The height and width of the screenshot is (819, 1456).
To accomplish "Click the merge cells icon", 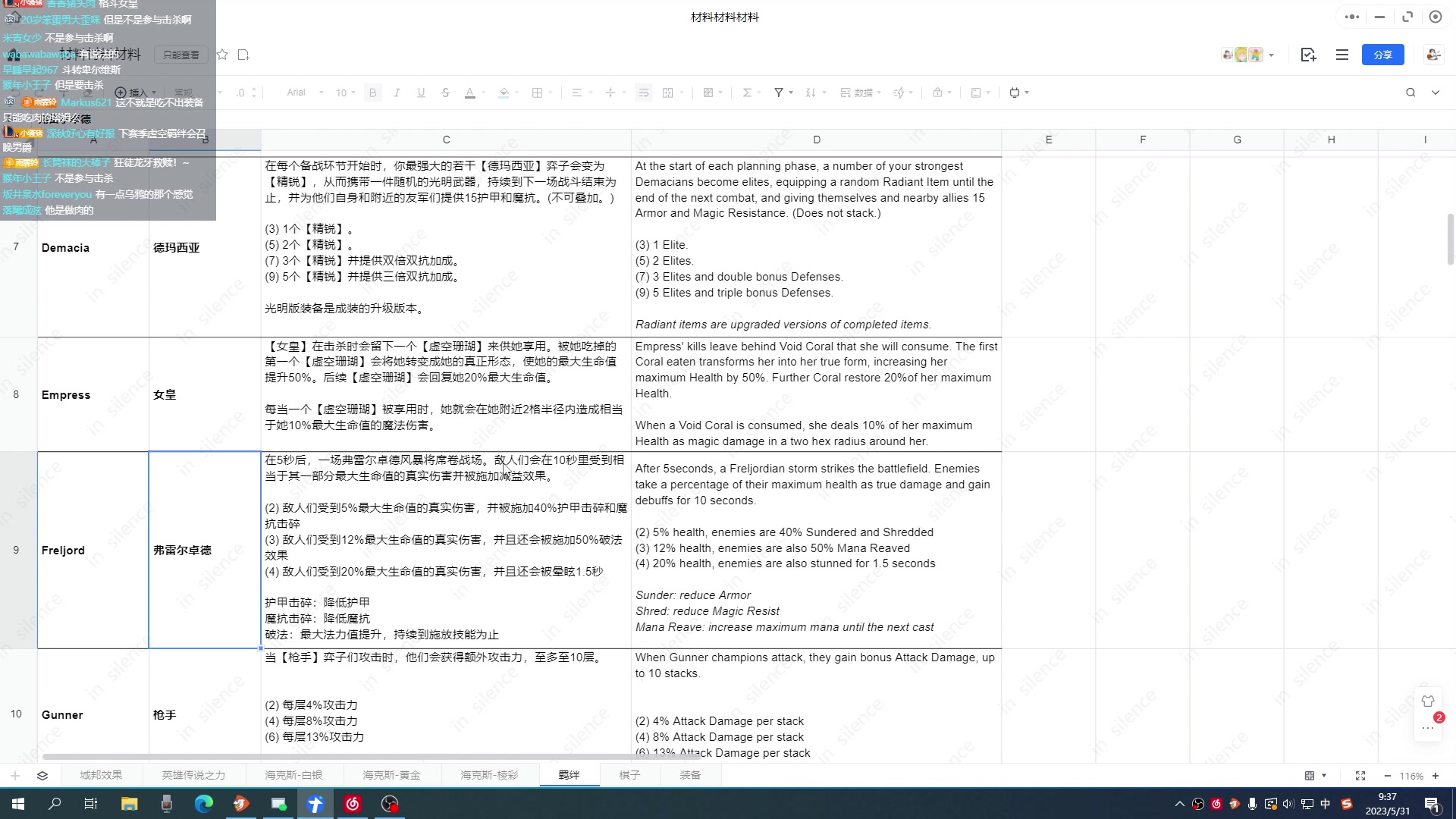I will 668,93.
